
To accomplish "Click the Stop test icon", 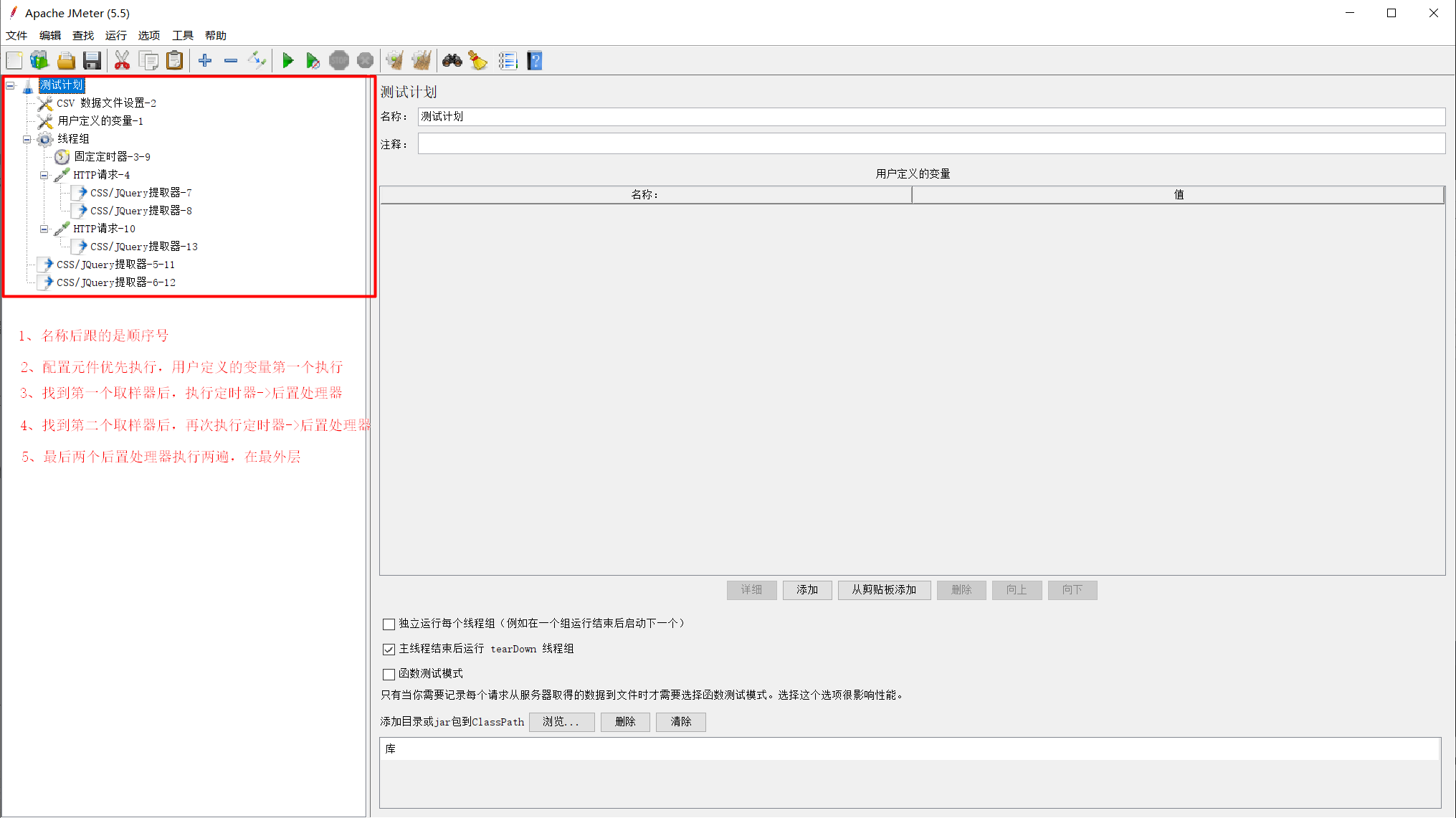I will [x=339, y=61].
